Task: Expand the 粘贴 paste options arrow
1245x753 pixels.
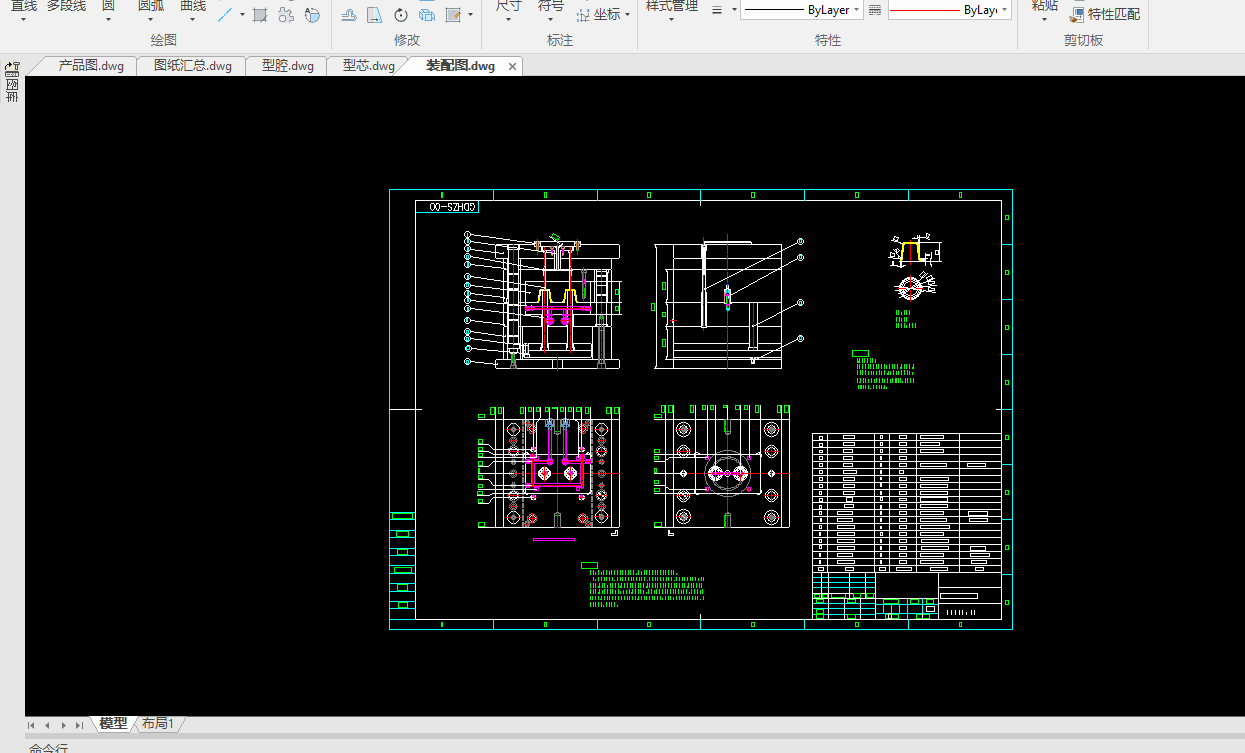Action: 1044,21
